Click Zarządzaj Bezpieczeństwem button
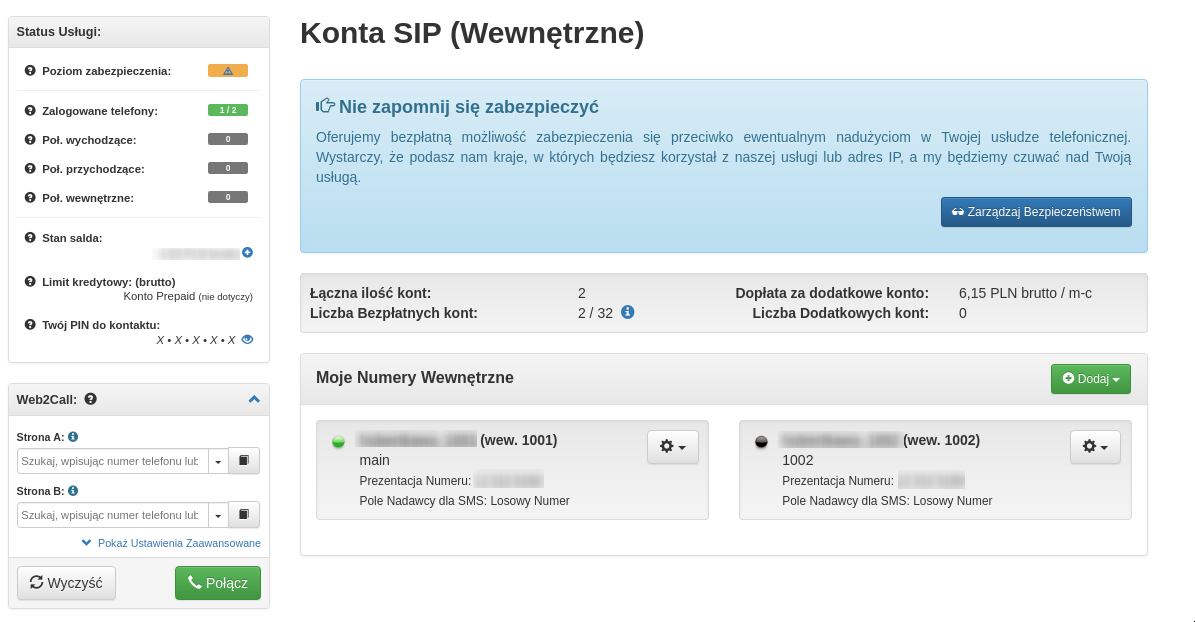This screenshot has height=622, width=1195. tap(1035, 212)
